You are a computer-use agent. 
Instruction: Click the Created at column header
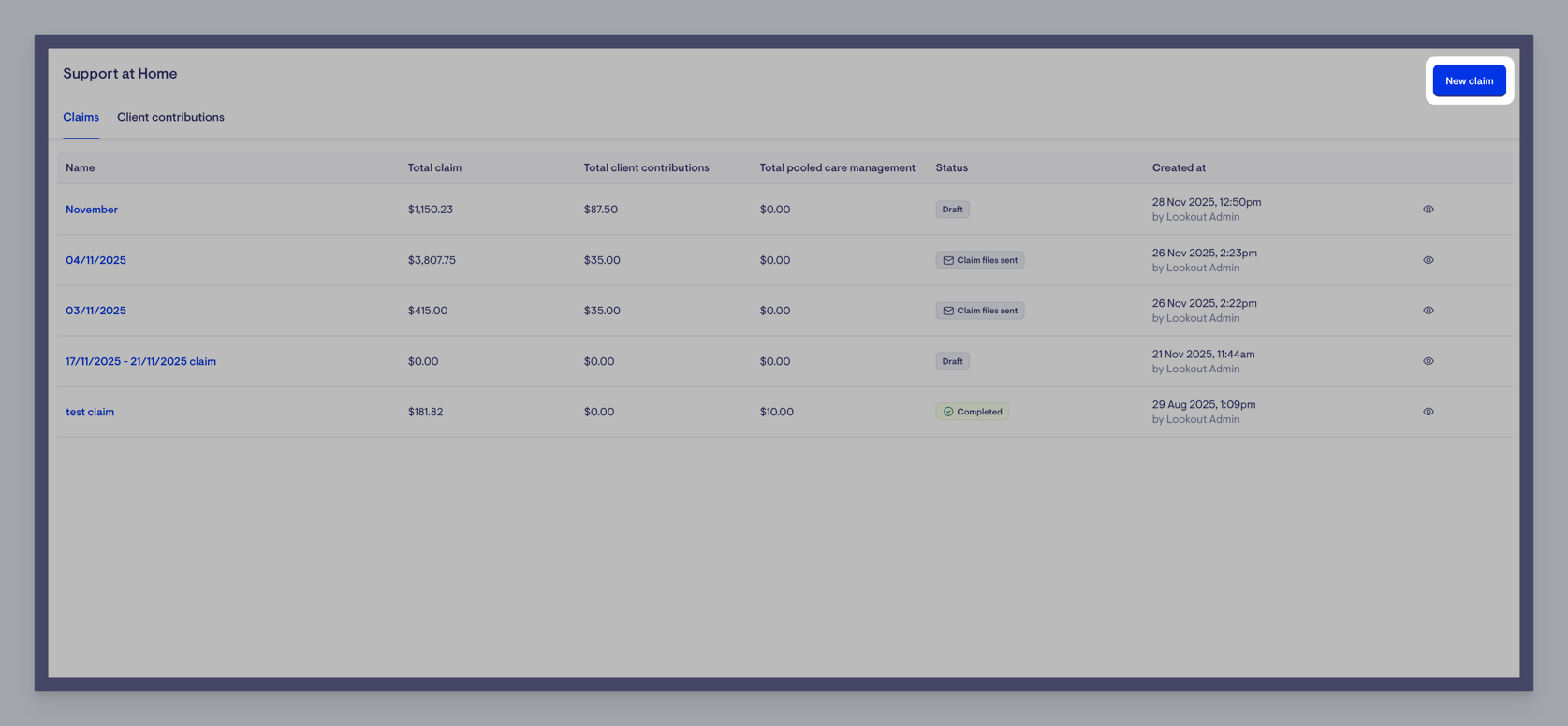click(1179, 168)
